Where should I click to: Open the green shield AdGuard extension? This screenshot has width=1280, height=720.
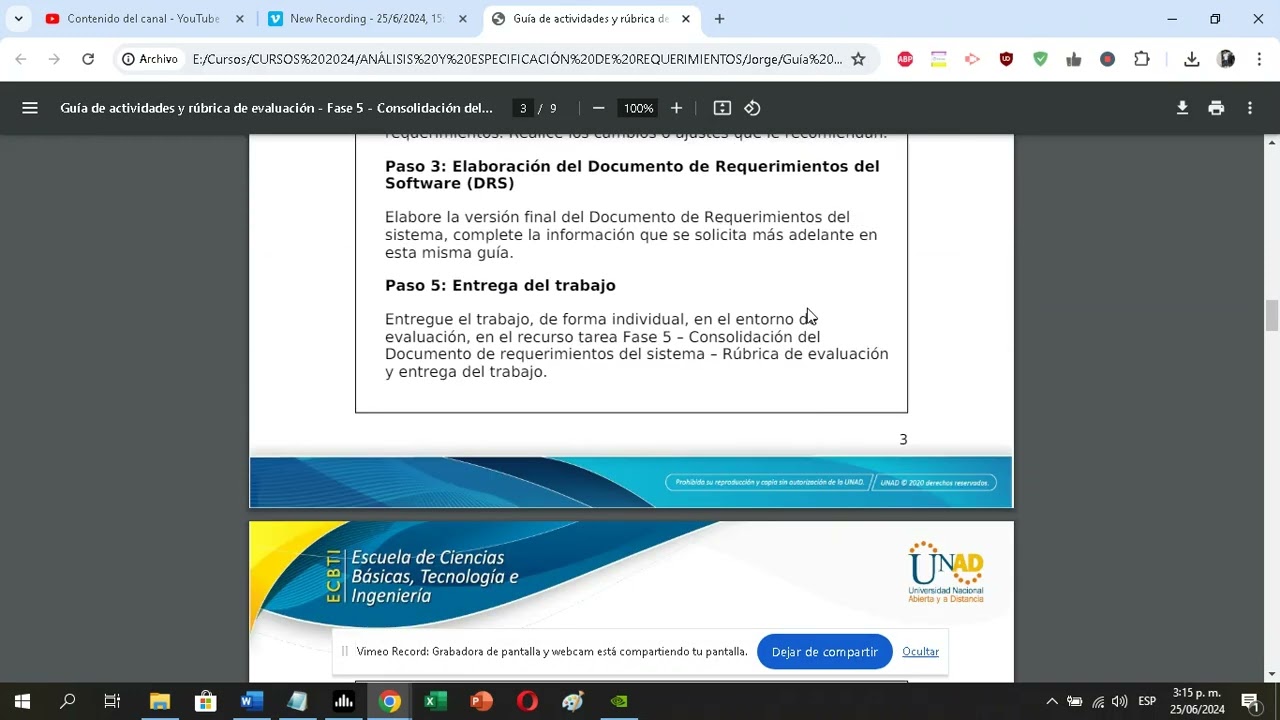coord(1040,59)
